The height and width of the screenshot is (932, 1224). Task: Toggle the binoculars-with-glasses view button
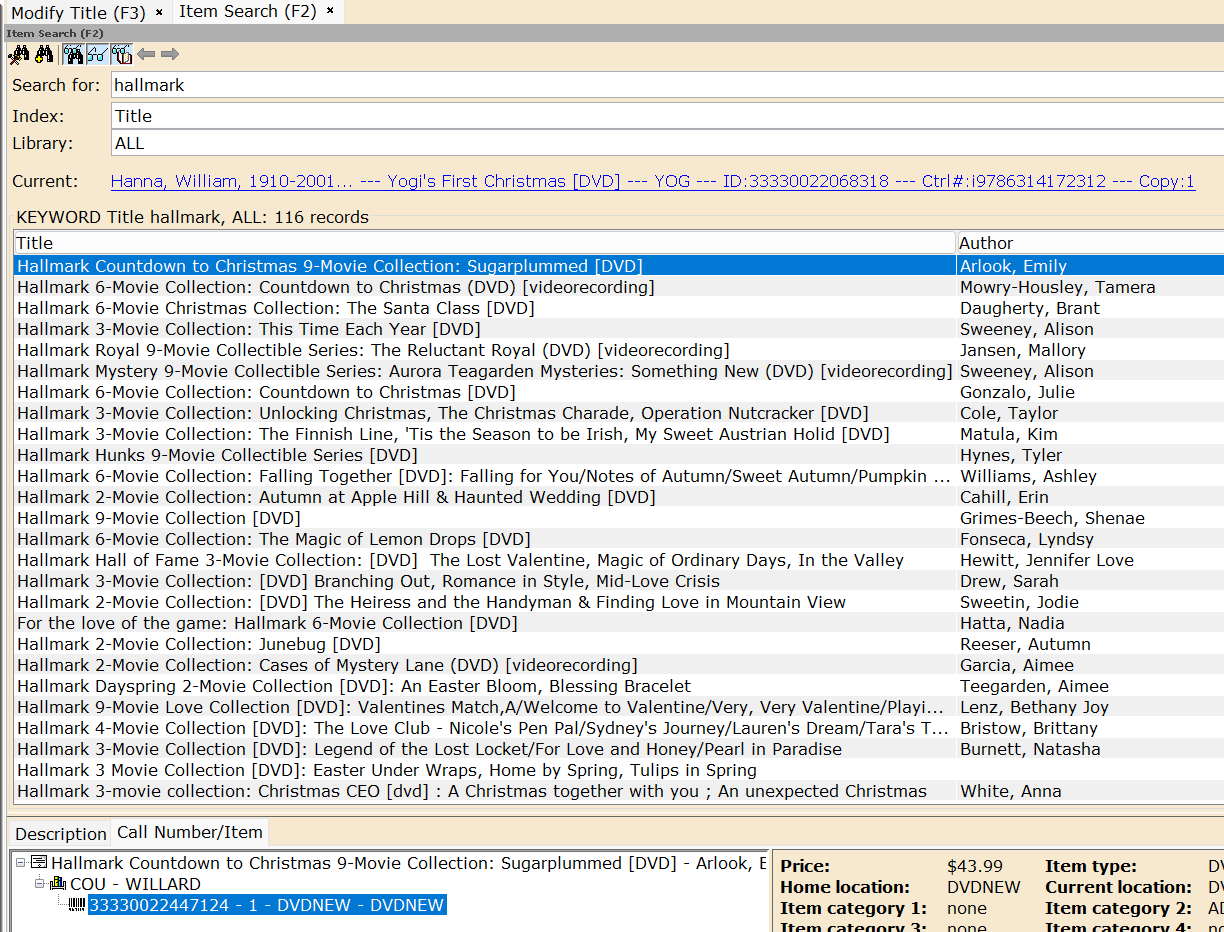(x=73, y=54)
